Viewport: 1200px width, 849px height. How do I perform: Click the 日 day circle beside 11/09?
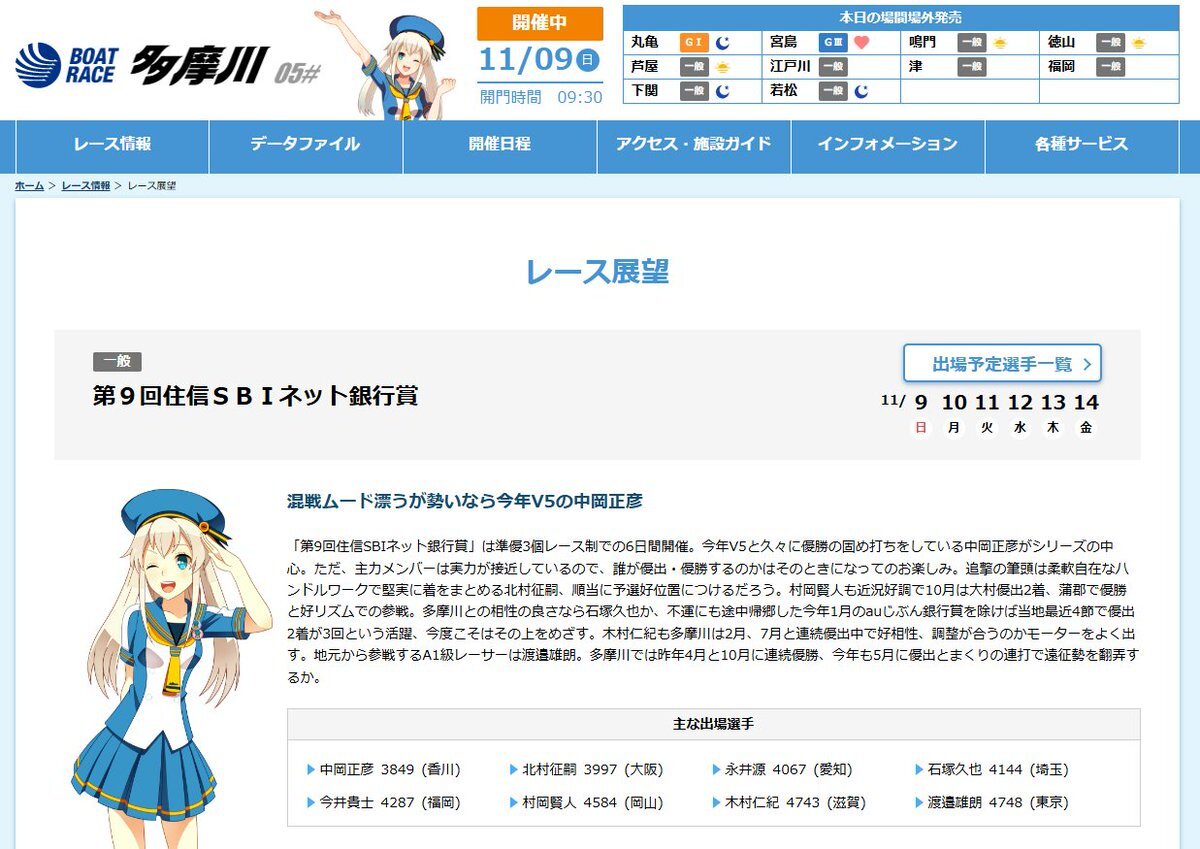[x=588, y=61]
